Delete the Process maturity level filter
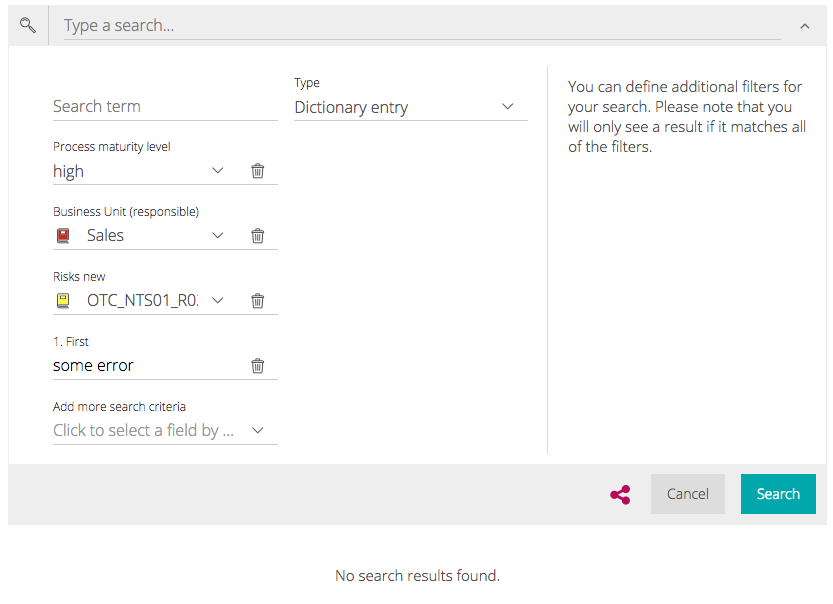 (258, 171)
